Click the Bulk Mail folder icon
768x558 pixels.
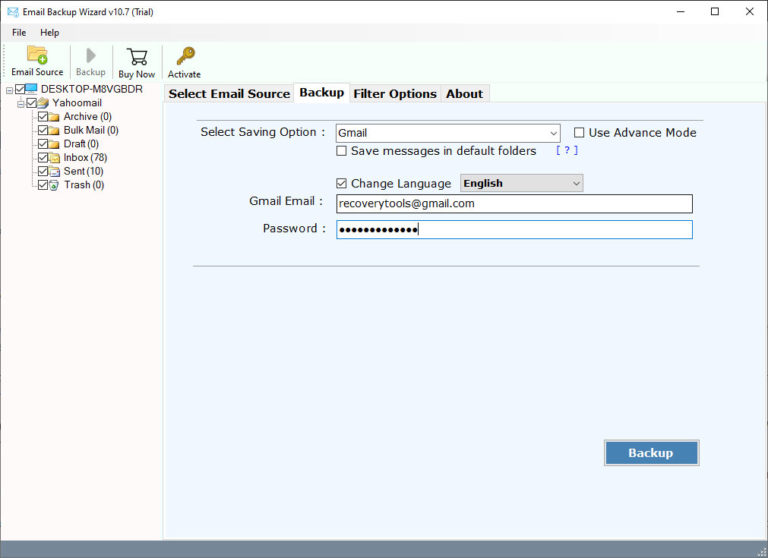click(x=54, y=131)
